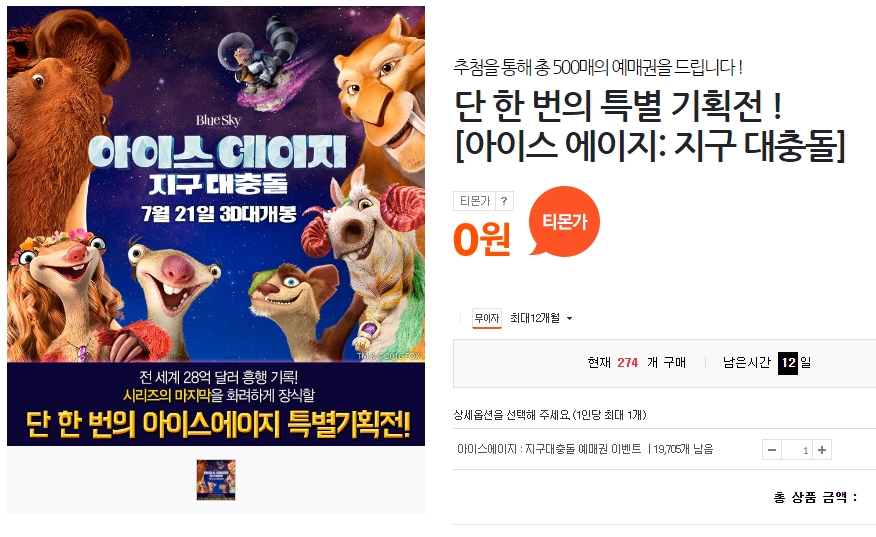Select the small poster thumbnail below the image
The height and width of the screenshot is (537, 876).
(x=216, y=479)
